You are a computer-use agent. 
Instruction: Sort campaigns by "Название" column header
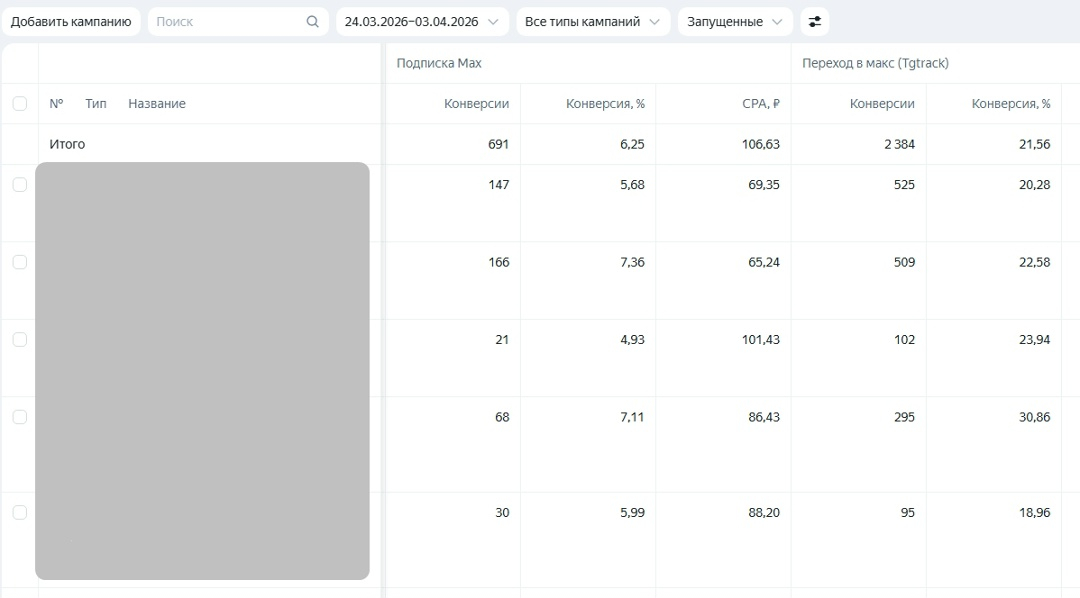[157, 103]
